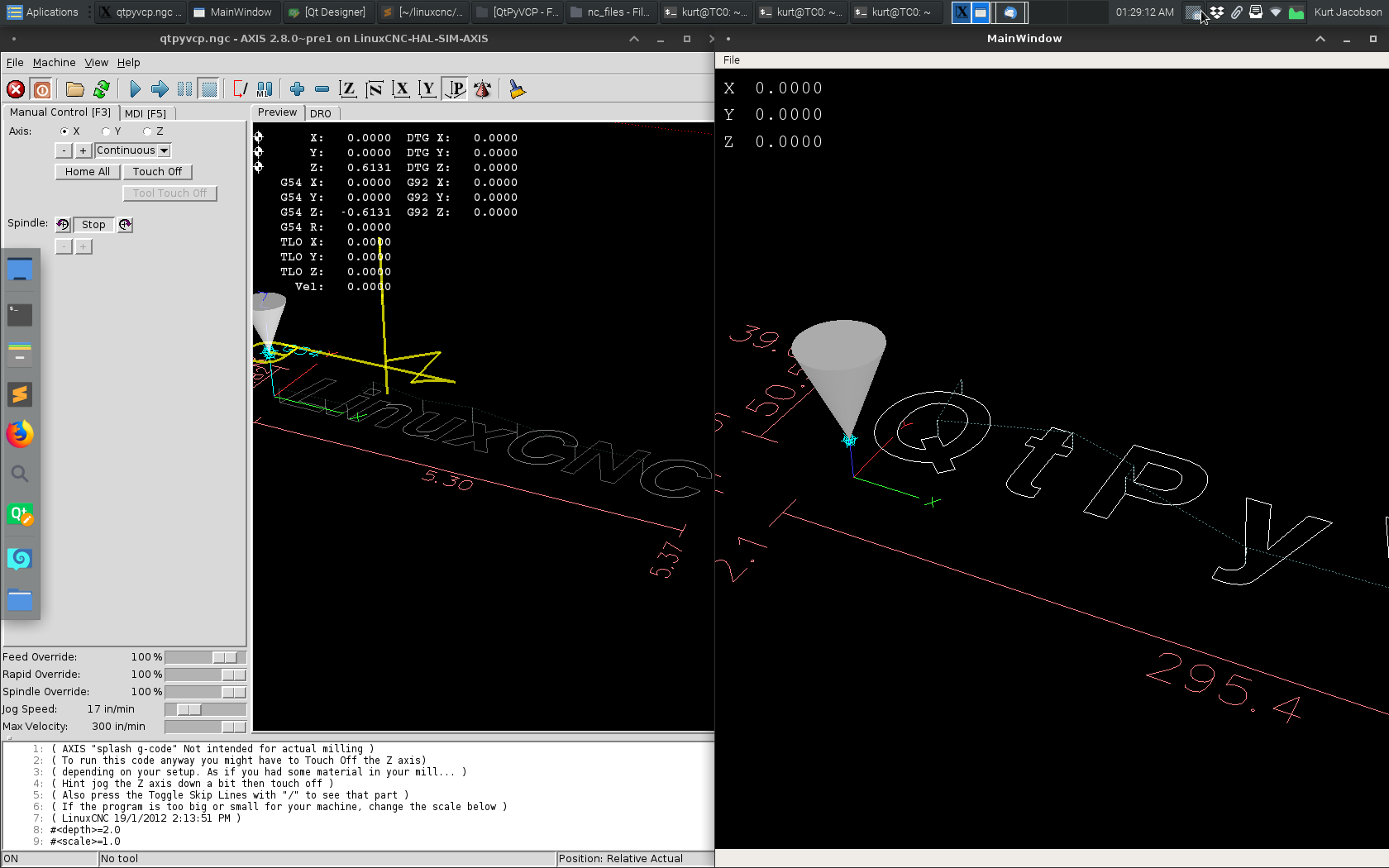Toggle the Machine Power button

point(42,89)
